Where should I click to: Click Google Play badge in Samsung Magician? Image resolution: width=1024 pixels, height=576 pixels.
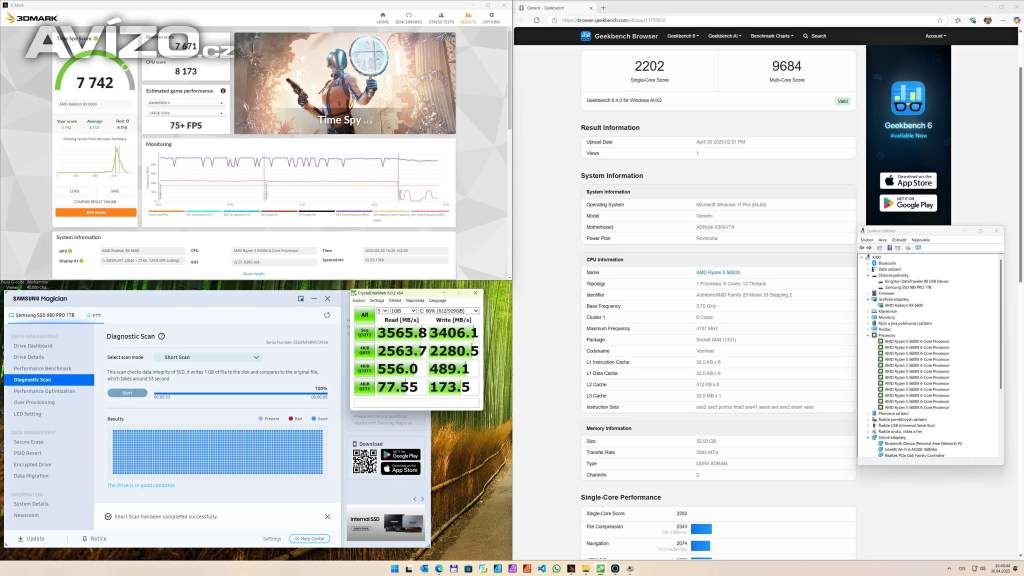[400, 455]
